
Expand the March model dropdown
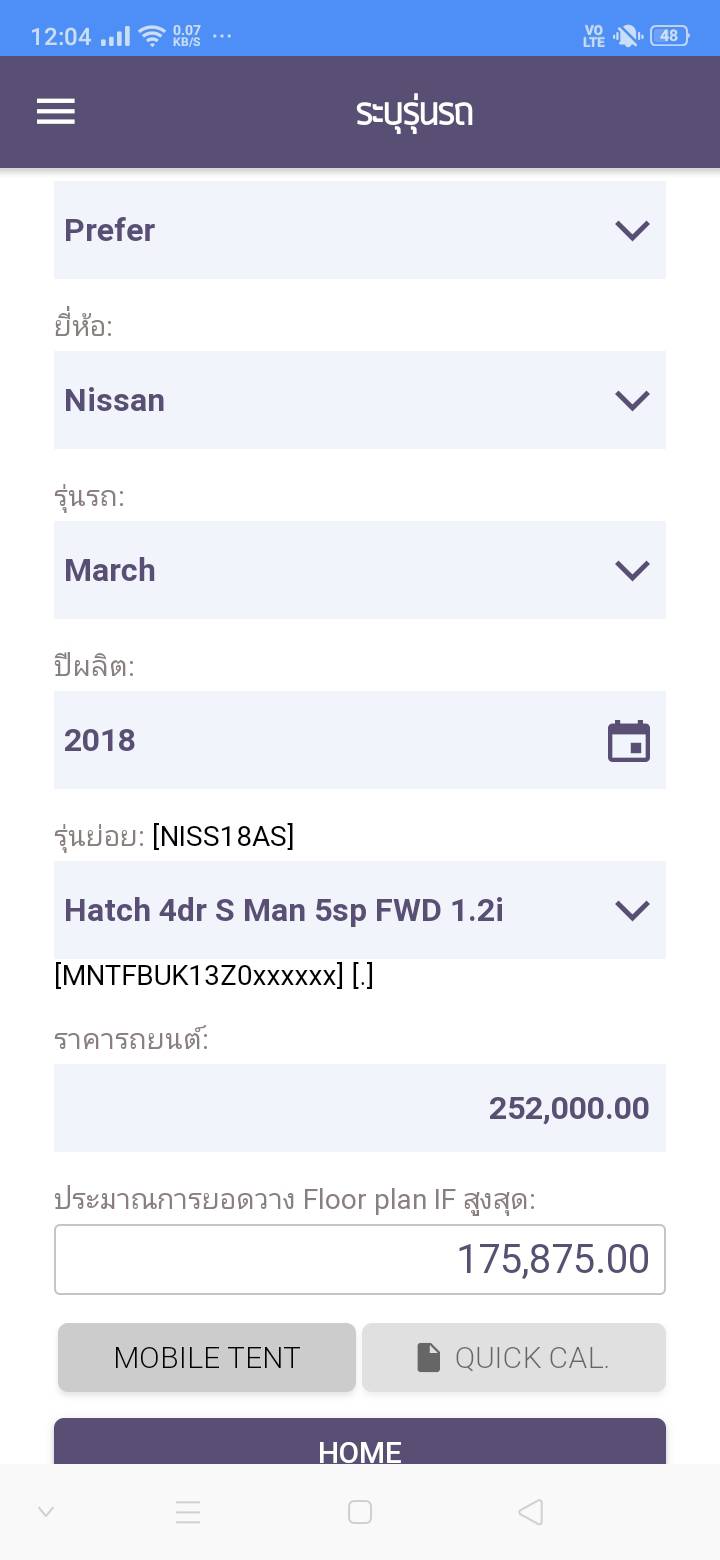(x=360, y=570)
